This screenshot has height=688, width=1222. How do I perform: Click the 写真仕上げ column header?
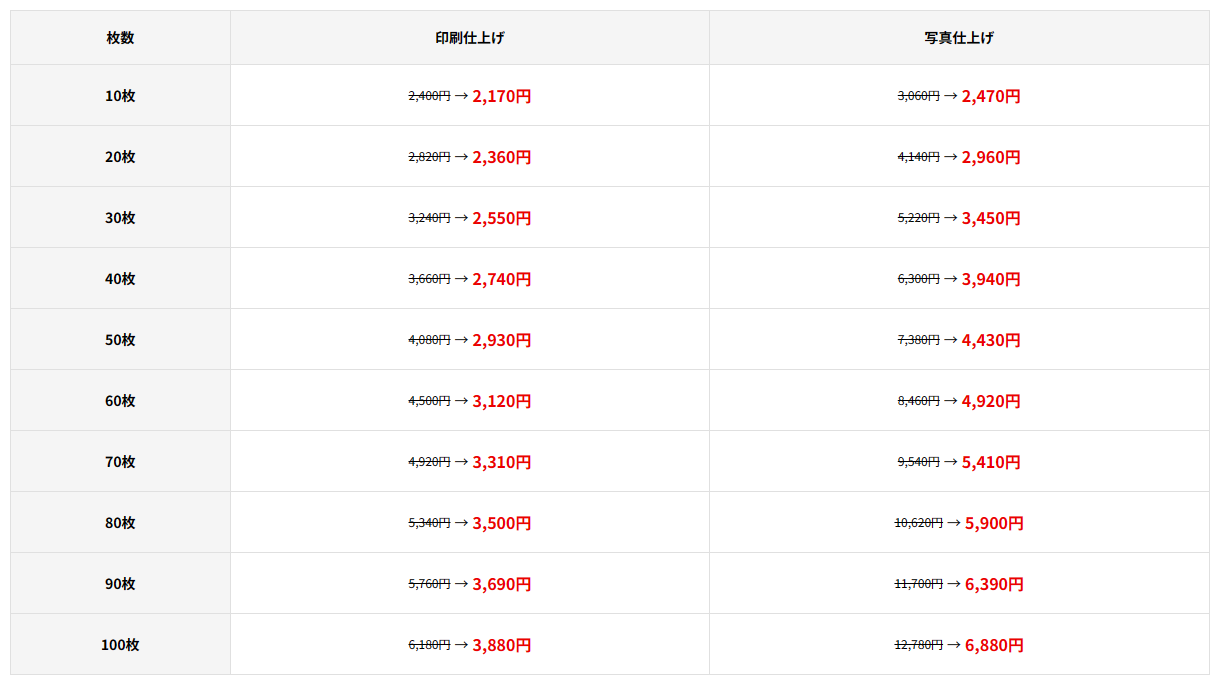959,38
